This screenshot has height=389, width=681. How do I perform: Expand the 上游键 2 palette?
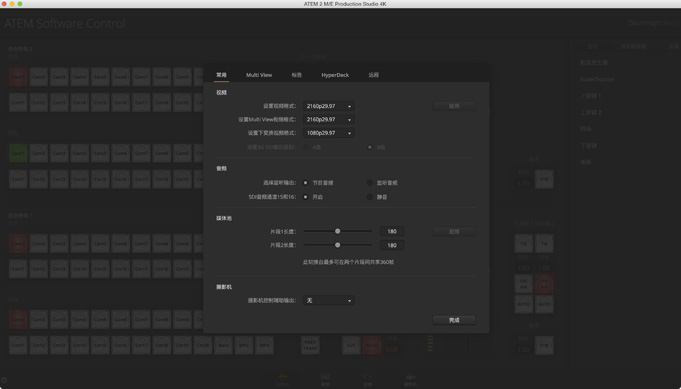pos(591,112)
